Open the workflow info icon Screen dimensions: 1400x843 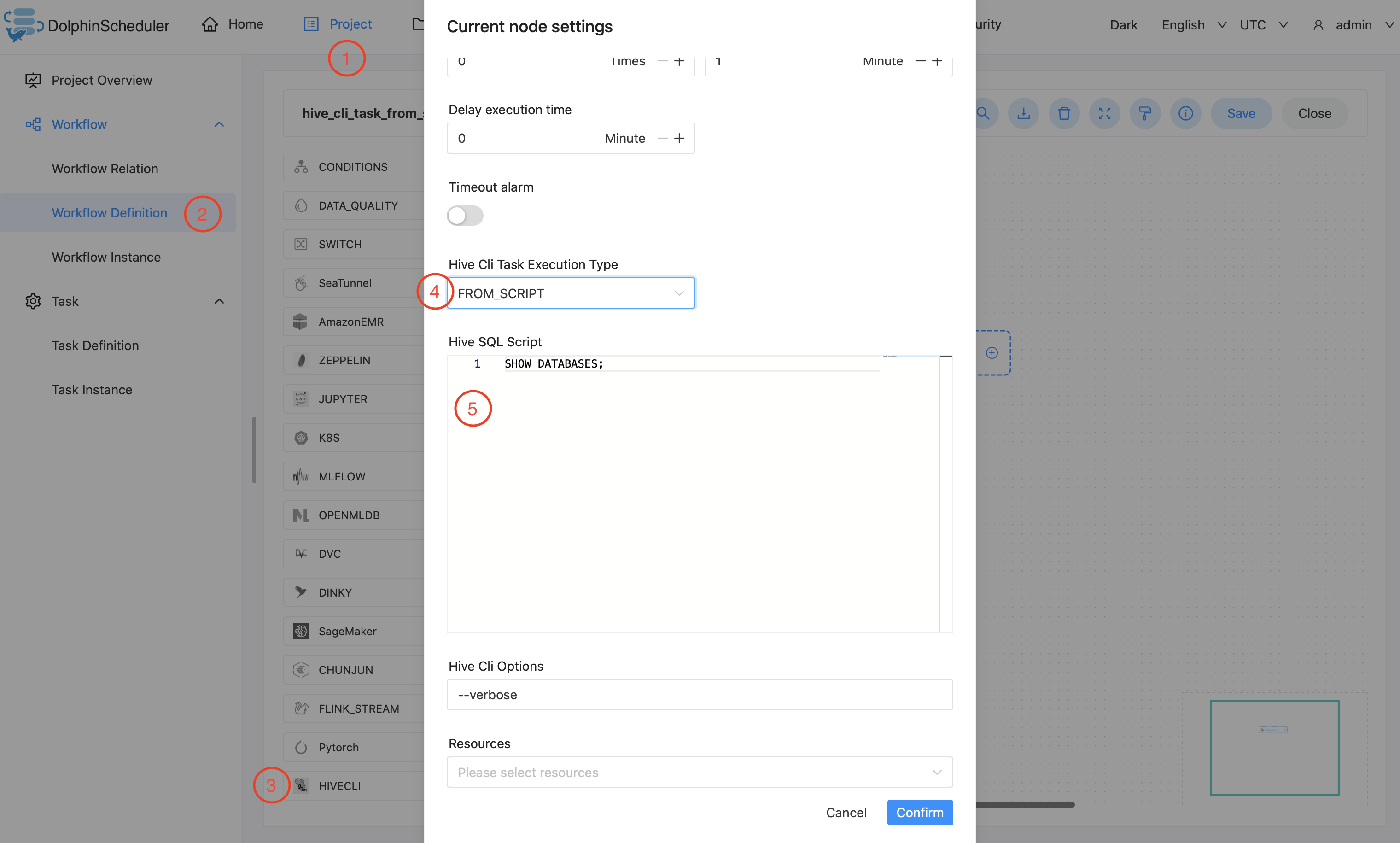1185,113
